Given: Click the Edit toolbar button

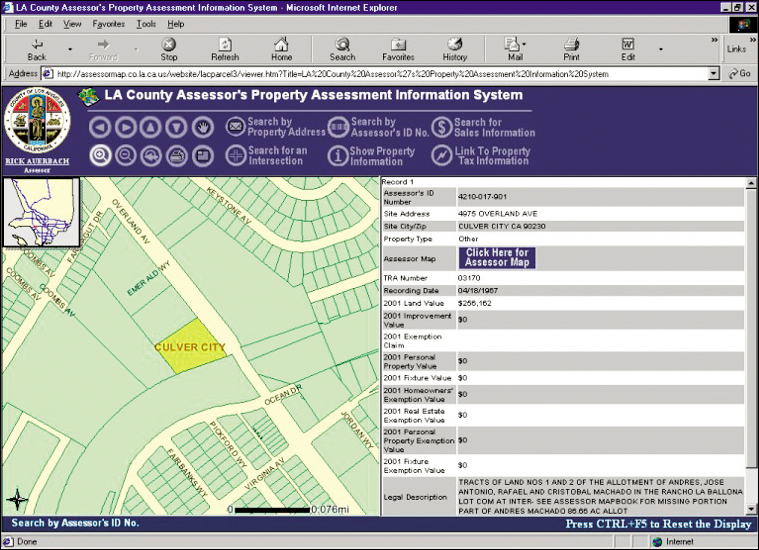Looking at the screenshot, I should click(628, 49).
